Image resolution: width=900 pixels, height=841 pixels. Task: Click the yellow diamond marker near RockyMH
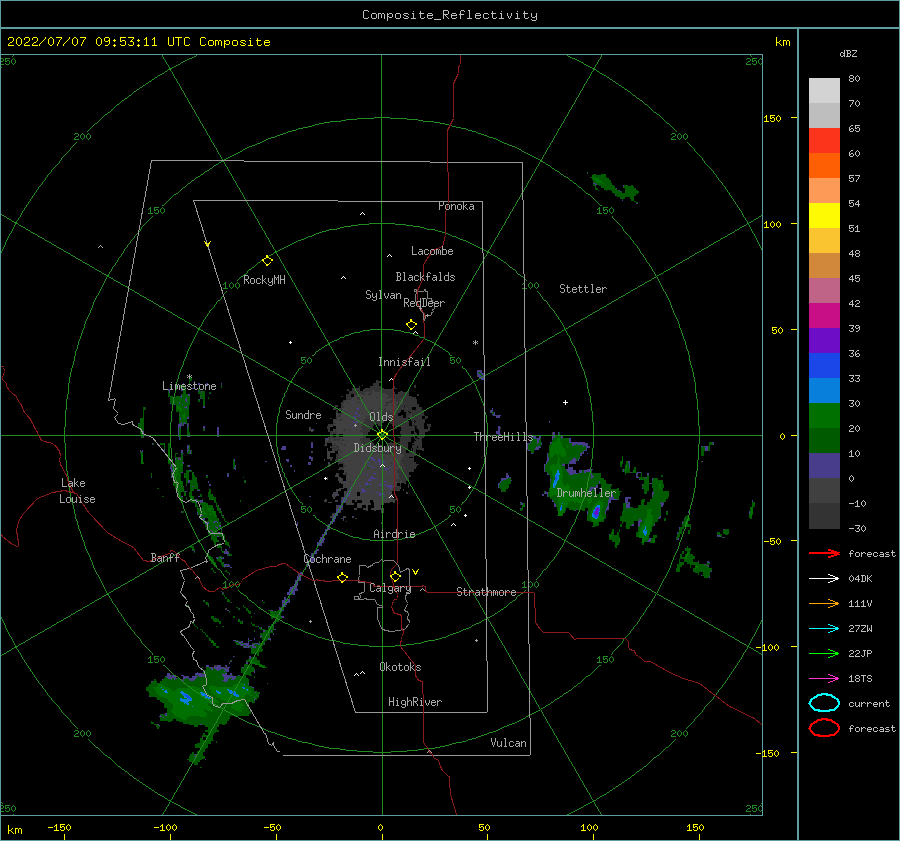click(x=267, y=261)
